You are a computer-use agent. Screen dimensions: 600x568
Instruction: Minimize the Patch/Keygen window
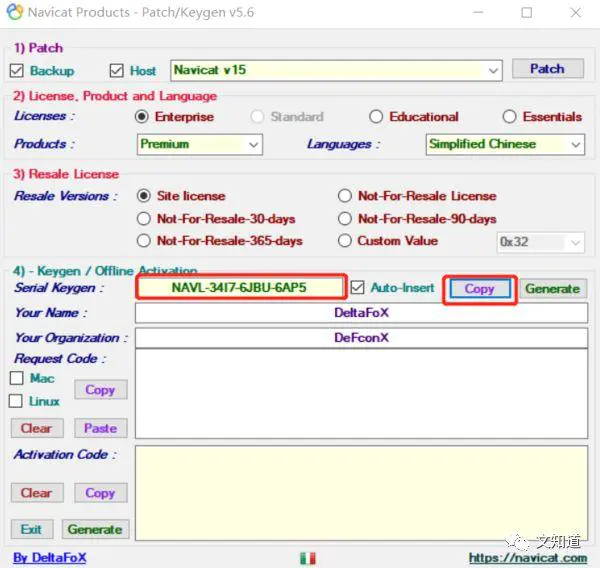[478, 13]
